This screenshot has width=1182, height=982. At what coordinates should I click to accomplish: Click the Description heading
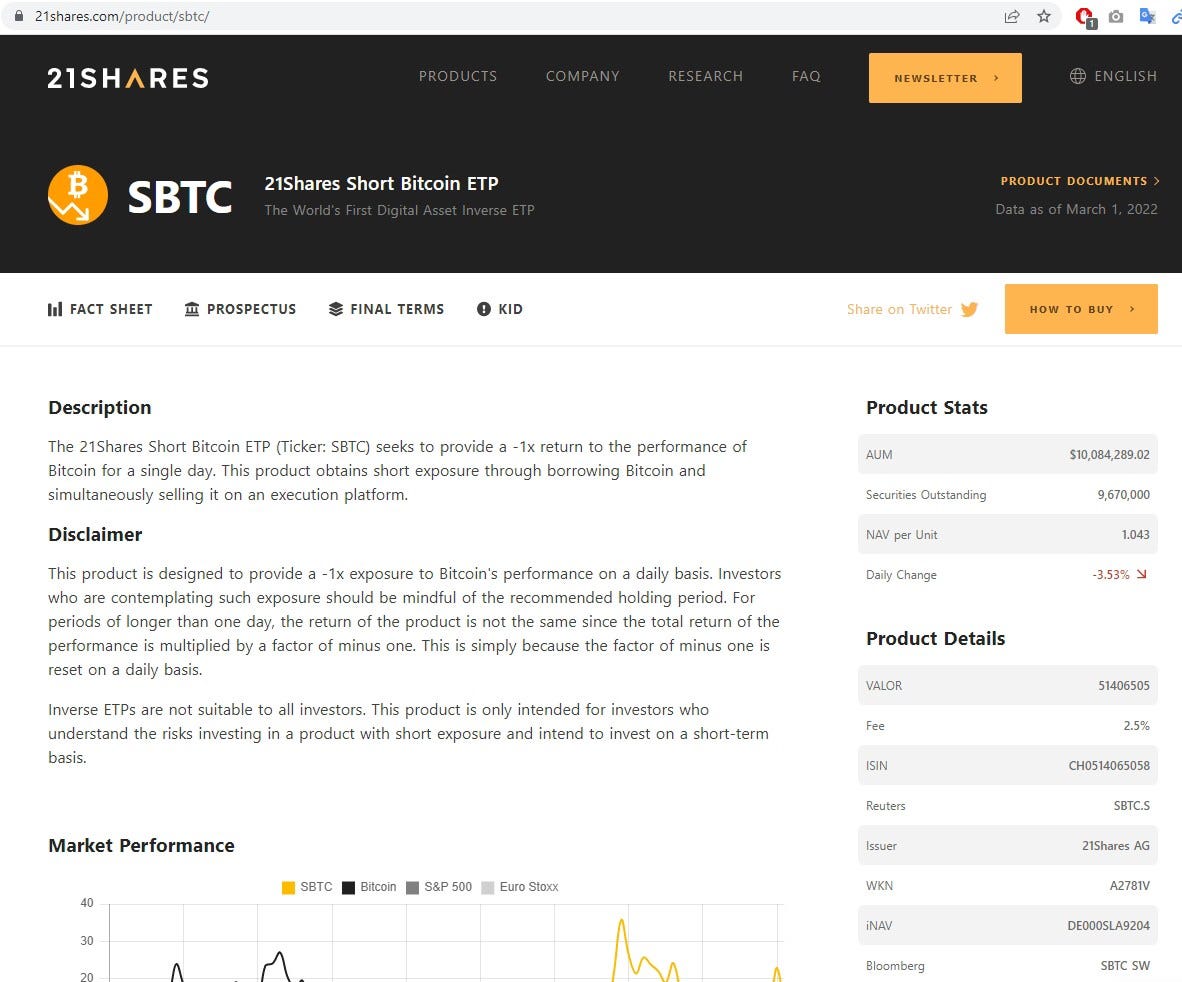click(100, 407)
